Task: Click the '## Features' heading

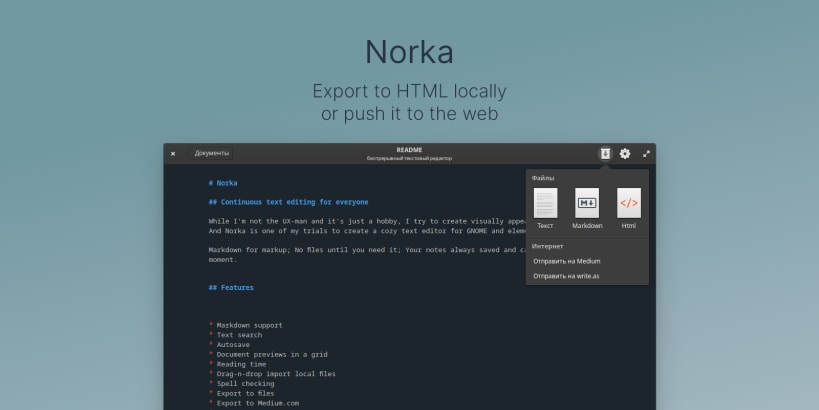Action: pos(231,288)
